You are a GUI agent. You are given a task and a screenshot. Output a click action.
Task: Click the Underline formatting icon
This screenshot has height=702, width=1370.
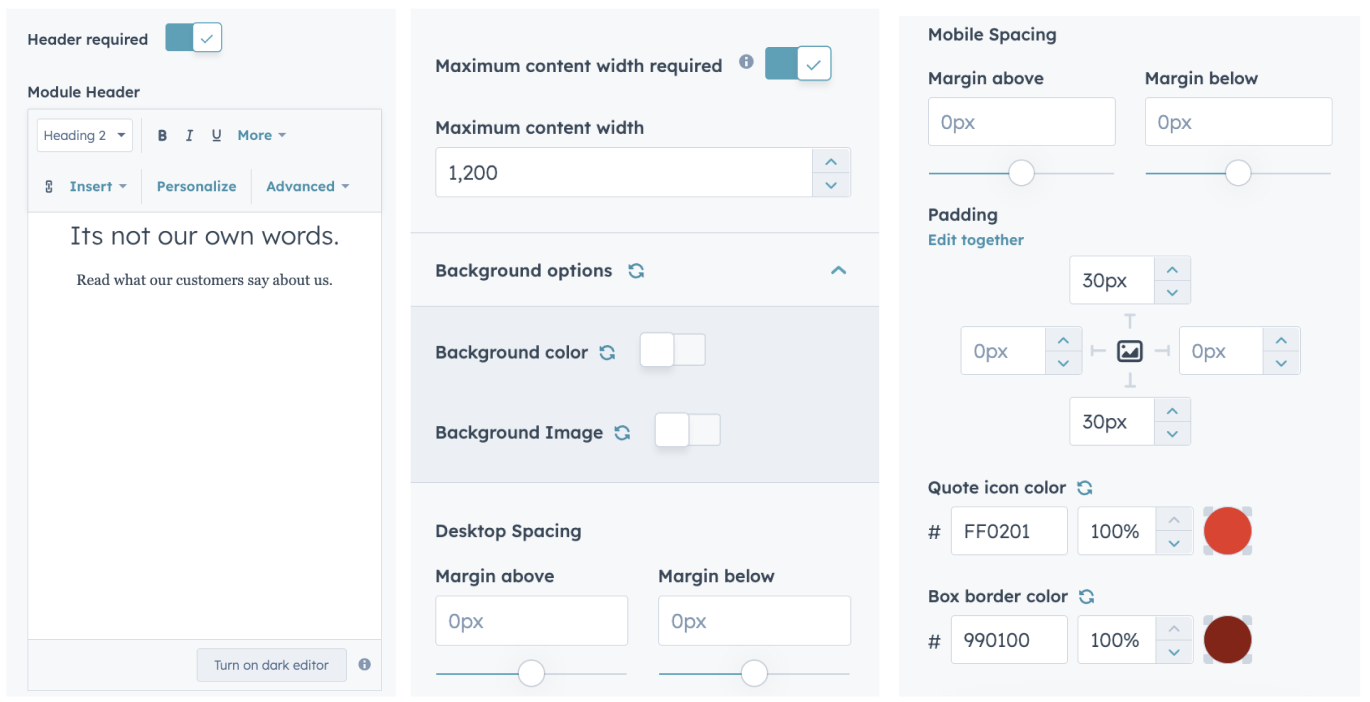pyautogui.click(x=216, y=136)
